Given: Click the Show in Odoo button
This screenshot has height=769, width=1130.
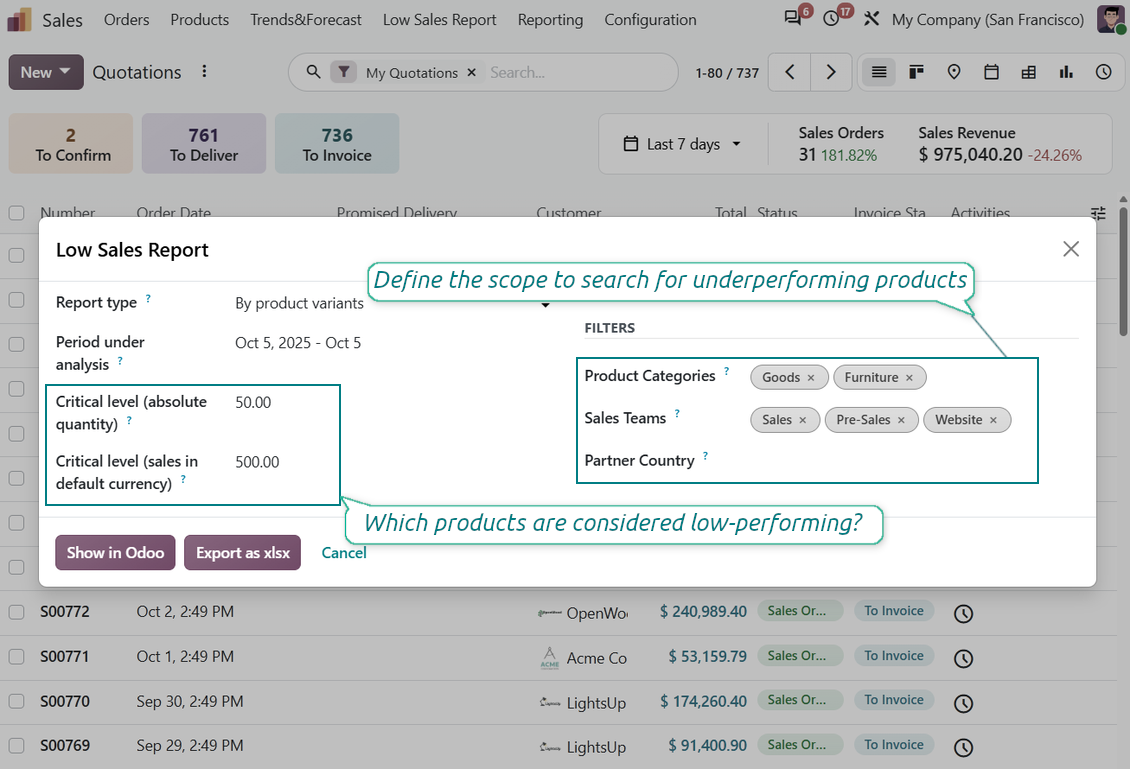Looking at the screenshot, I should (115, 553).
